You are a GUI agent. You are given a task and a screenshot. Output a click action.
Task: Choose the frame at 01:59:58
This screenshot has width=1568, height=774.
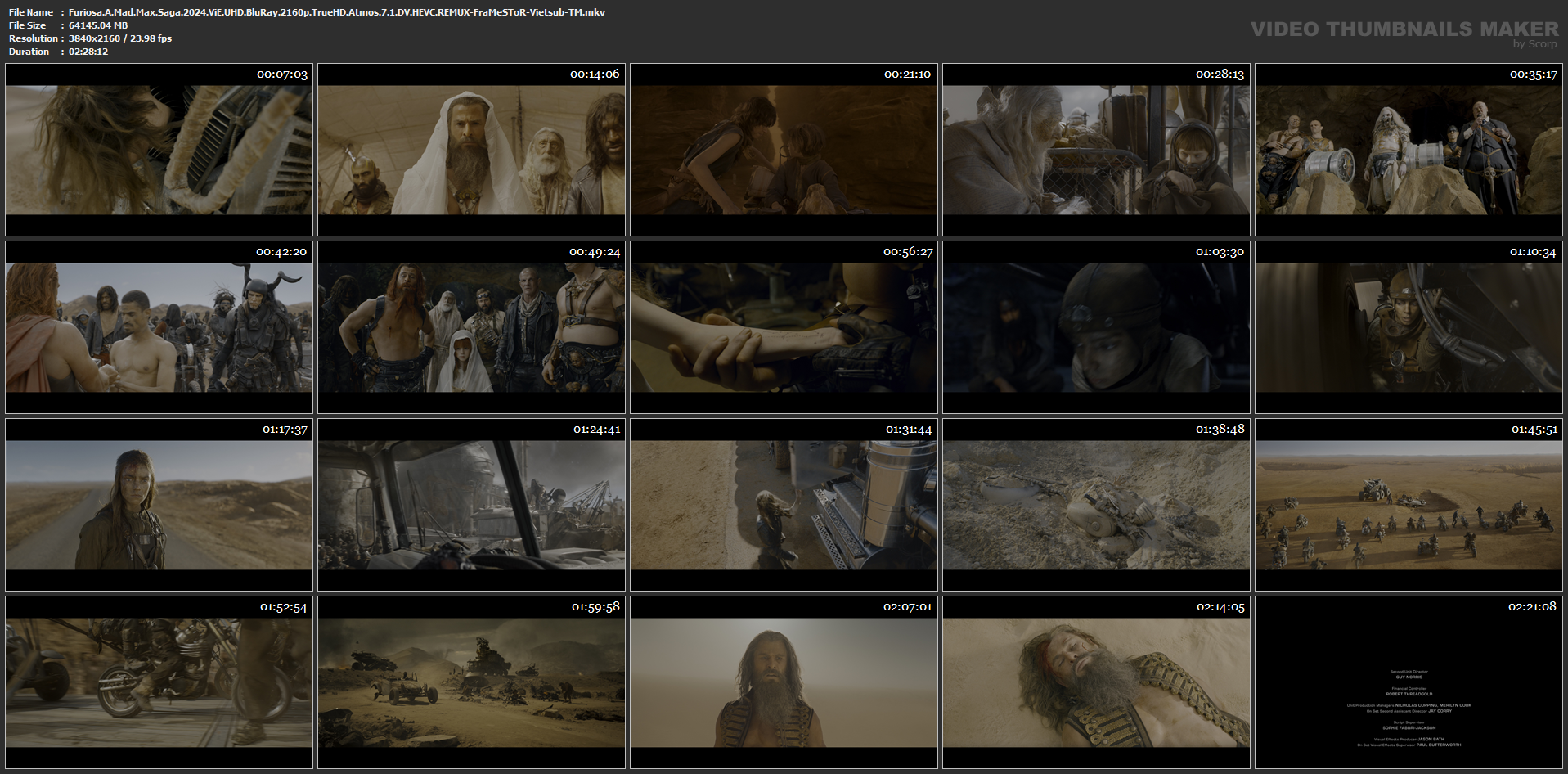(x=471, y=682)
